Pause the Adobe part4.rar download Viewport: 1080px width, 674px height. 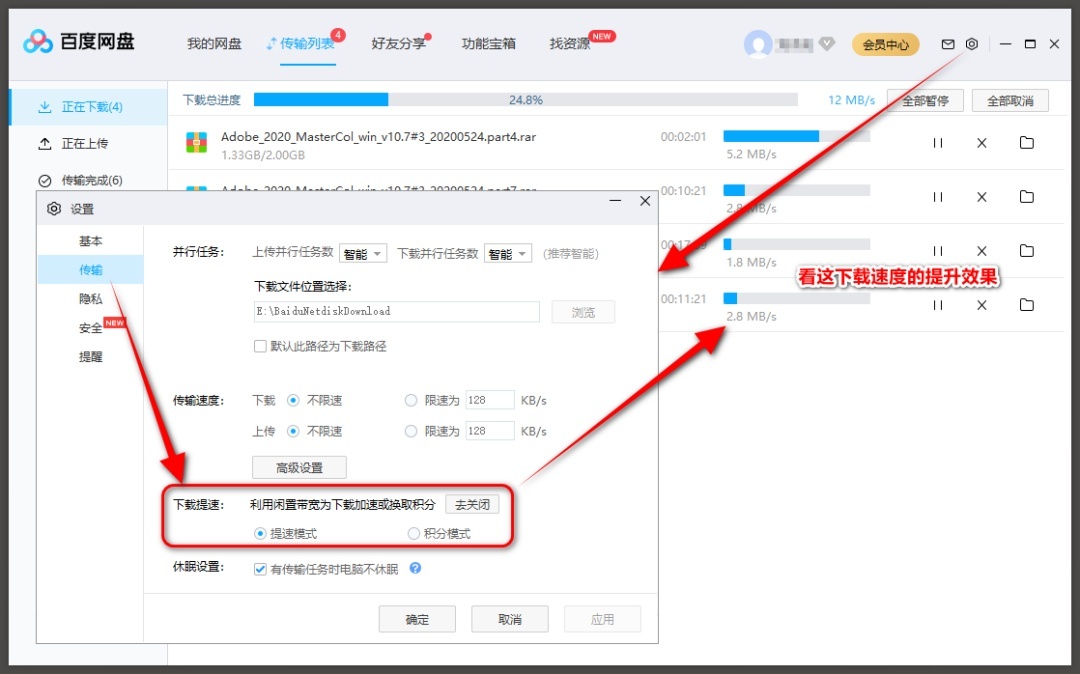937,142
